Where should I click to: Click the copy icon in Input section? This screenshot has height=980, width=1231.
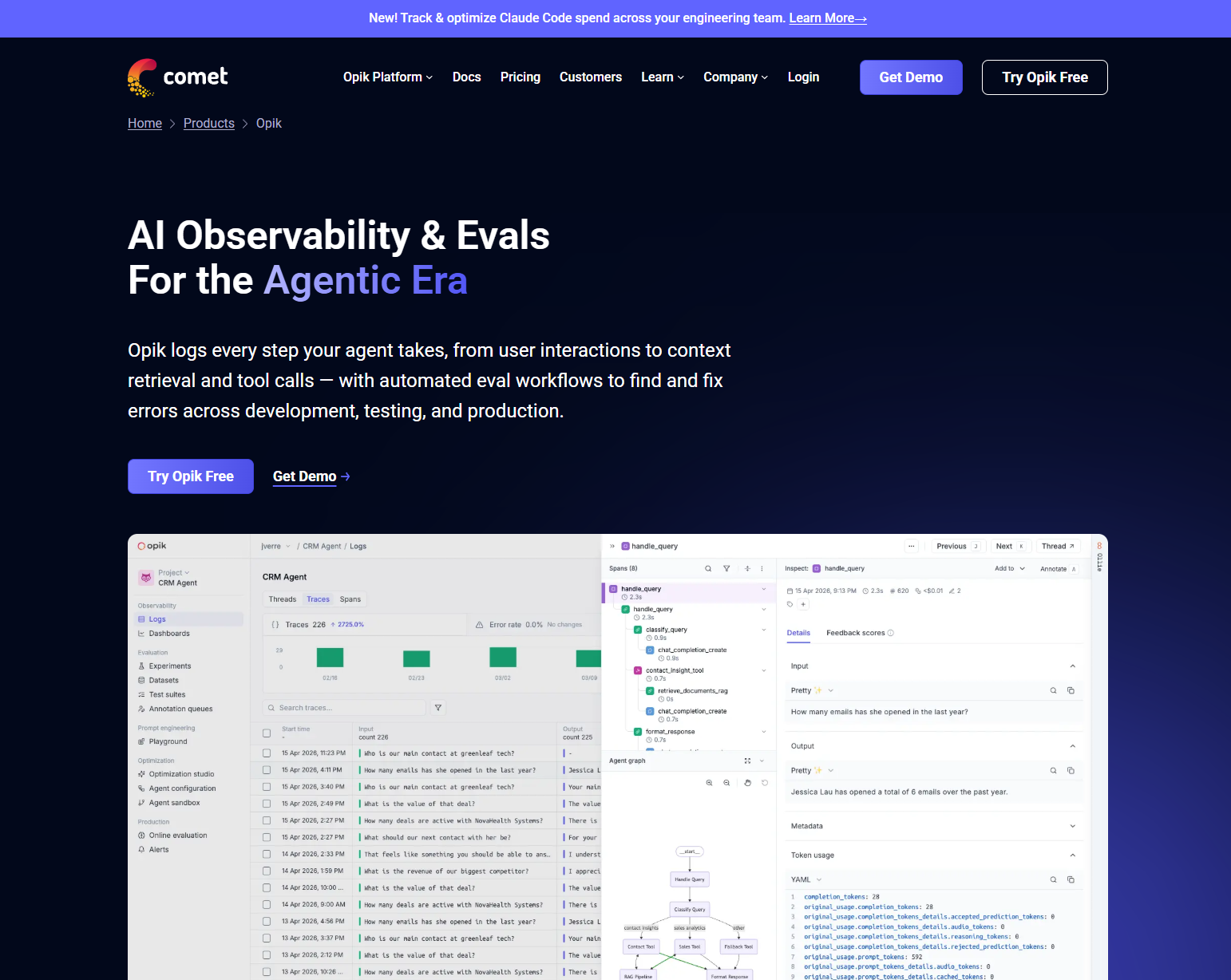tap(1071, 690)
